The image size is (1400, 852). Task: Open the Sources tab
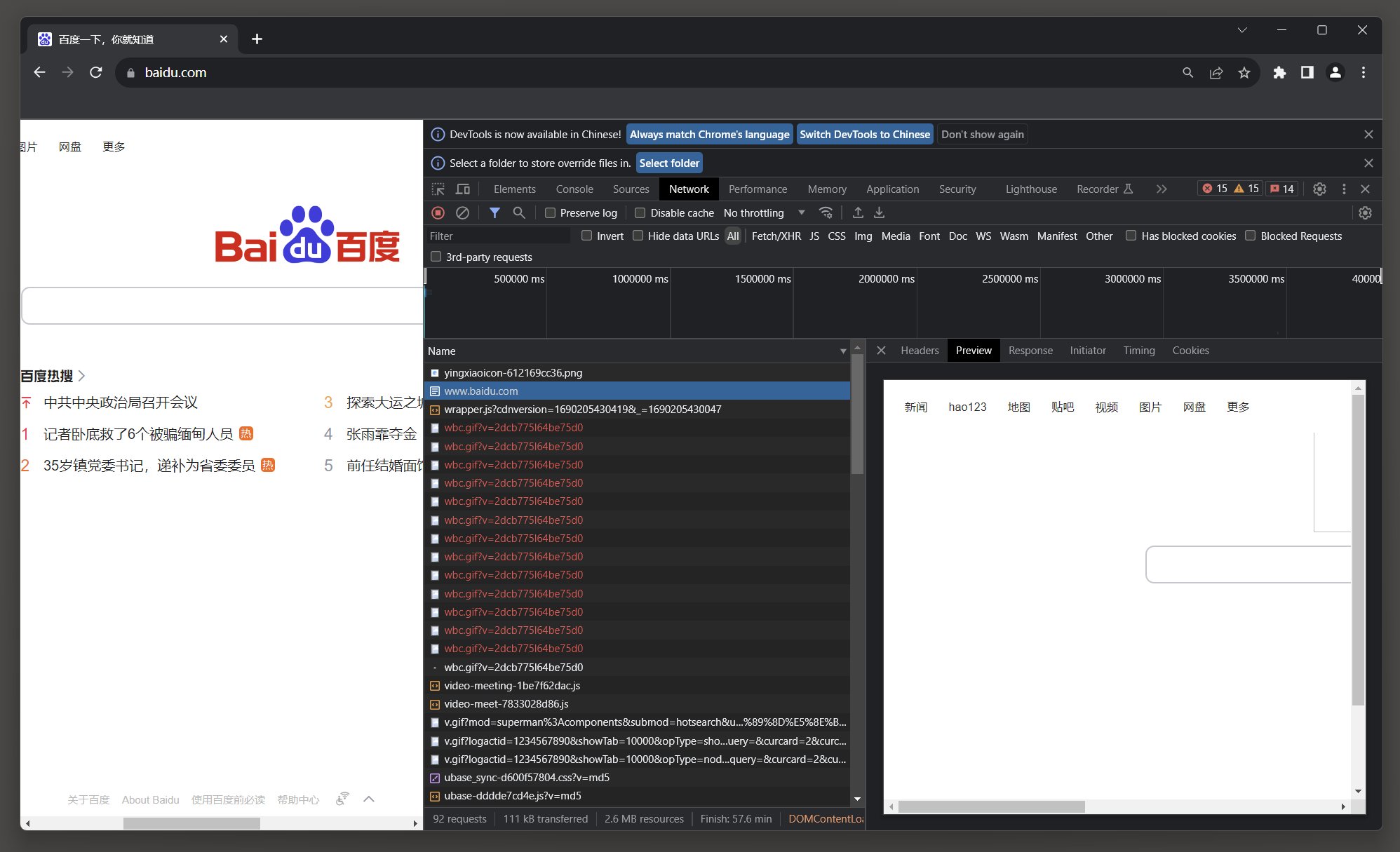click(631, 189)
